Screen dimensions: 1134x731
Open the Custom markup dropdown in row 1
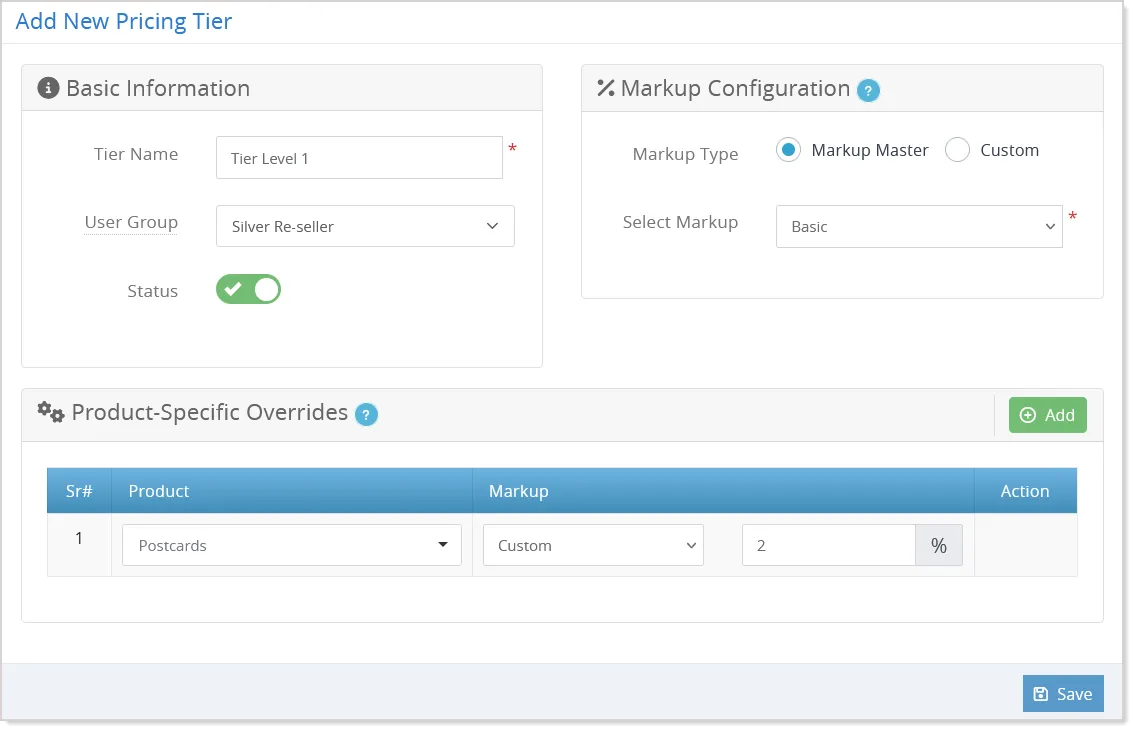[593, 545]
